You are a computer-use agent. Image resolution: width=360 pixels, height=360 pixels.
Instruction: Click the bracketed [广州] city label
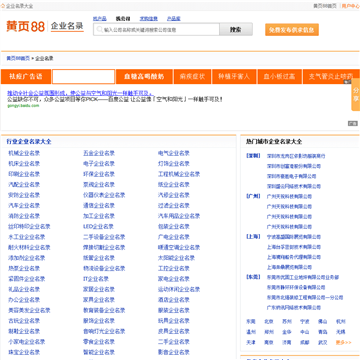tap(253, 196)
